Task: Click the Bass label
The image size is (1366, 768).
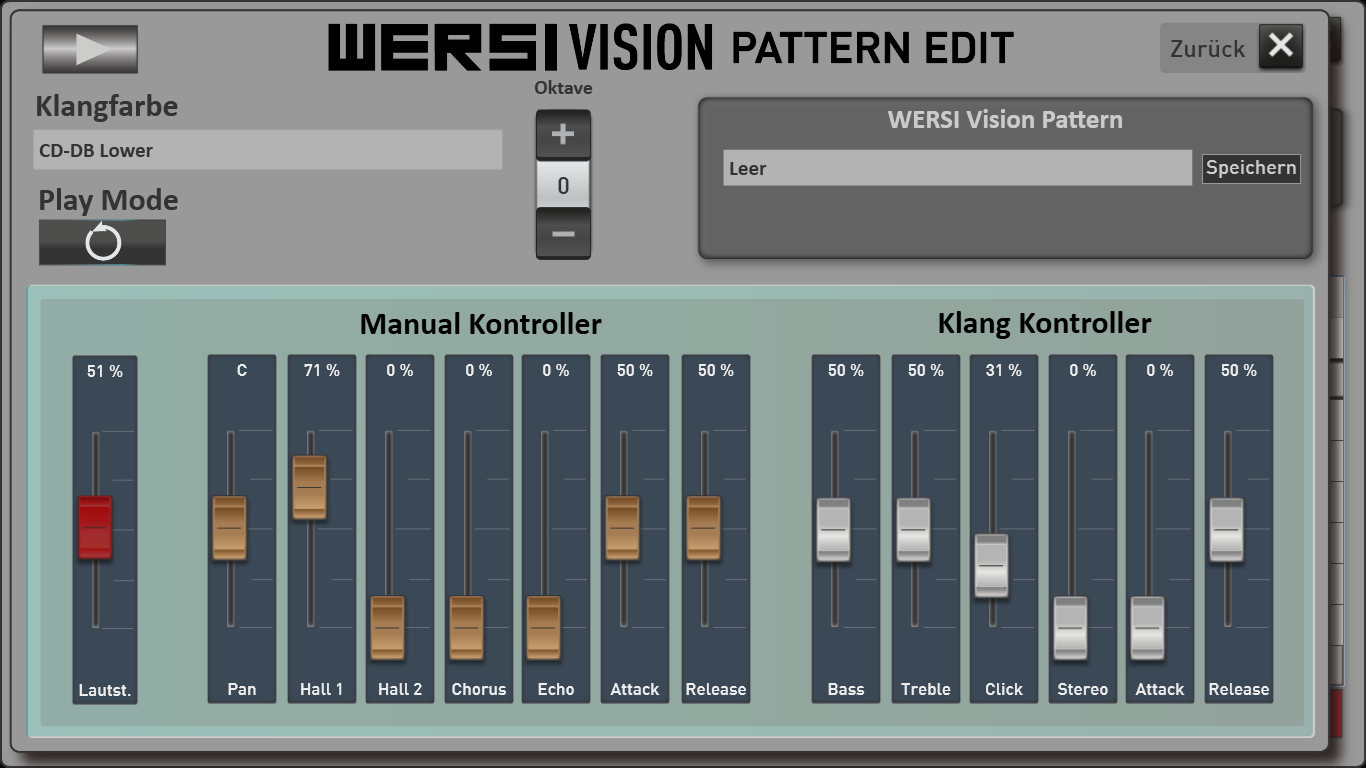Action: point(846,689)
